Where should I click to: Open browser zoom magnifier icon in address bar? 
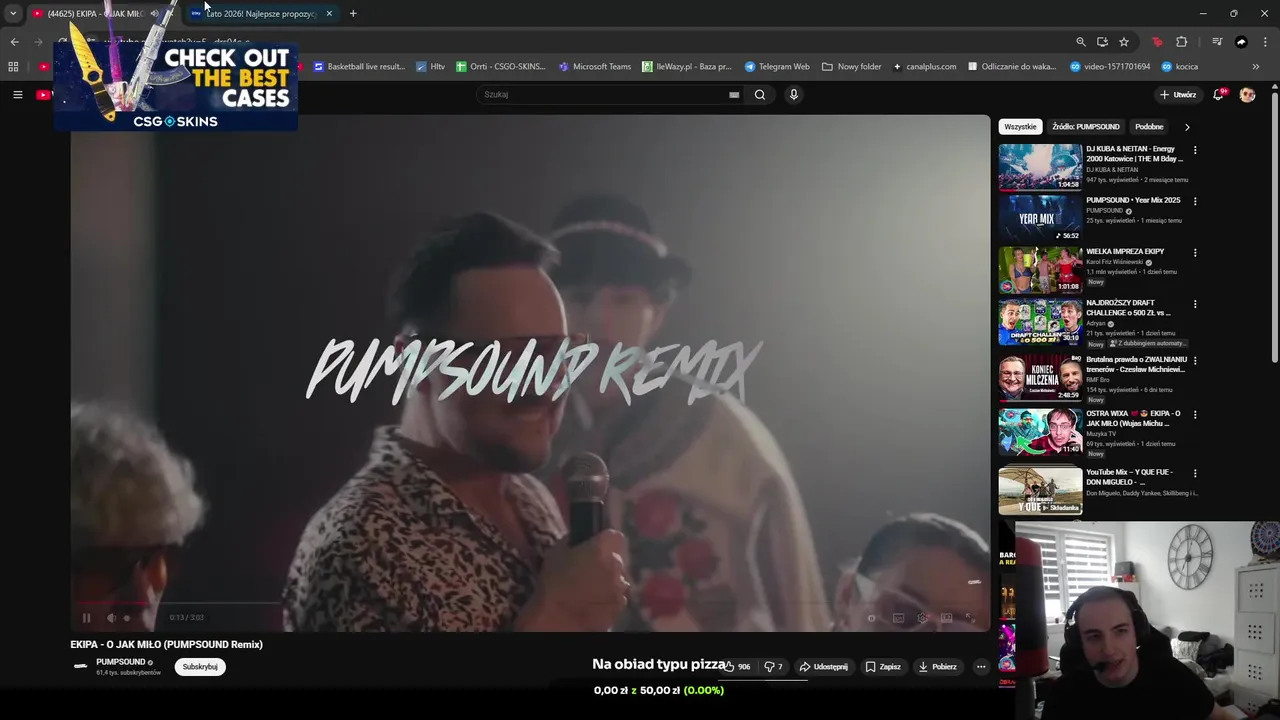click(x=1080, y=42)
